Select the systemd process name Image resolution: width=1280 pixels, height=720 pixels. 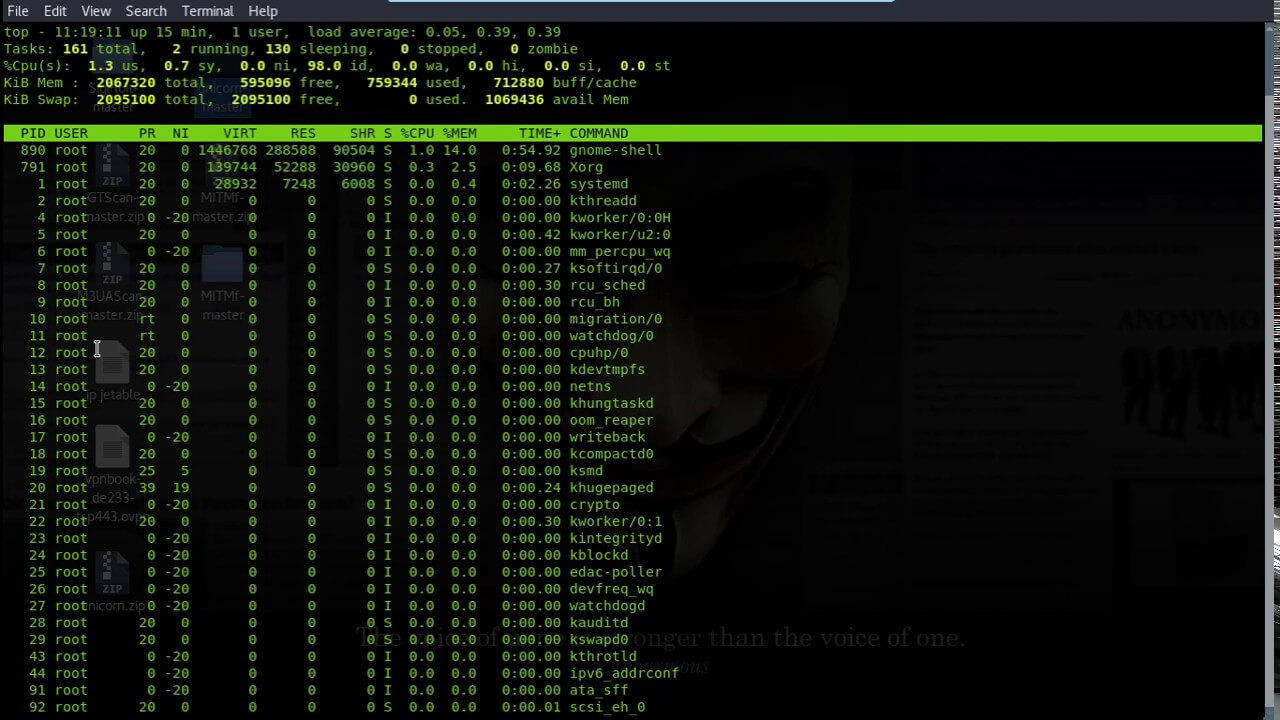[599, 184]
